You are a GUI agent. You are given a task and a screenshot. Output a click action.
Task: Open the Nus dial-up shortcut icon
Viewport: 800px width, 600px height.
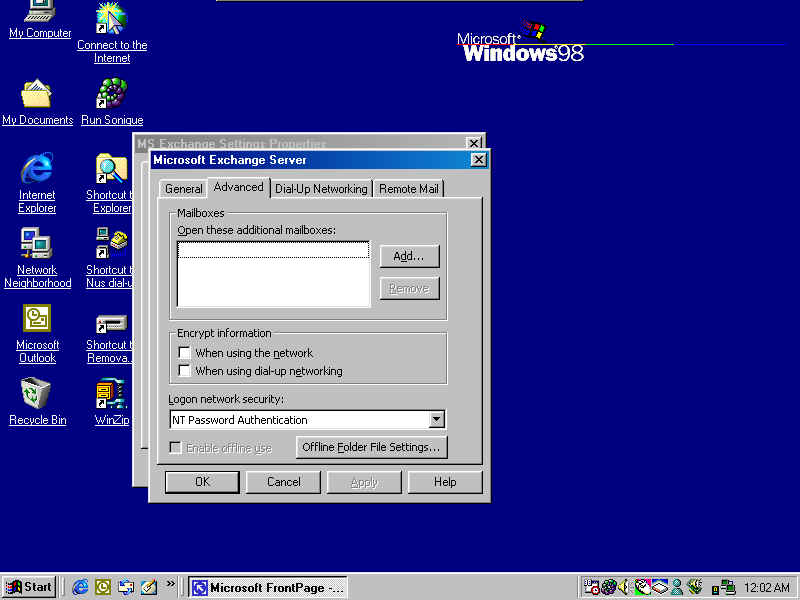pos(110,257)
